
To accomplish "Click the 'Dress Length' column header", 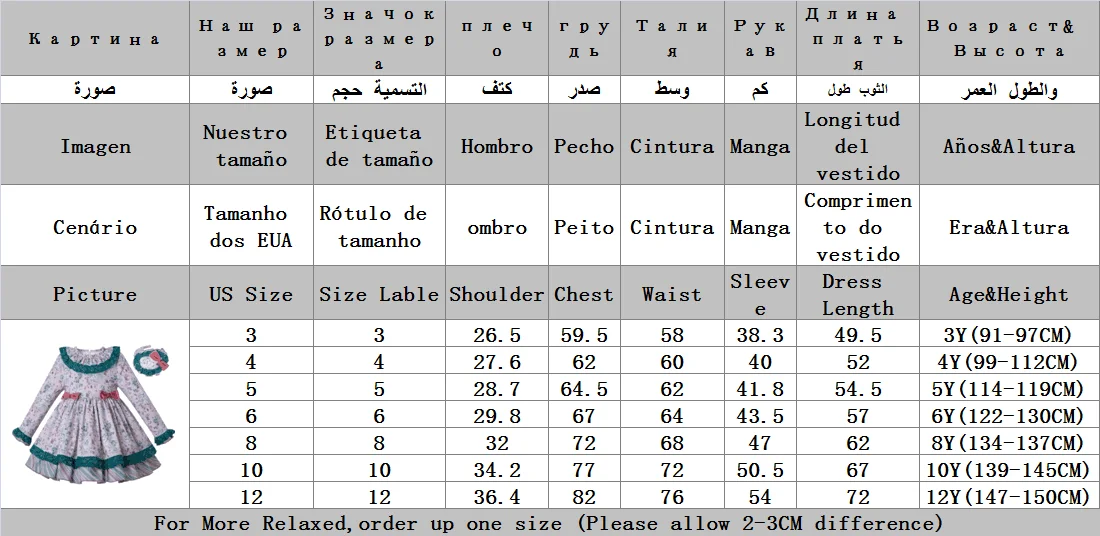I will pyautogui.click(x=858, y=293).
